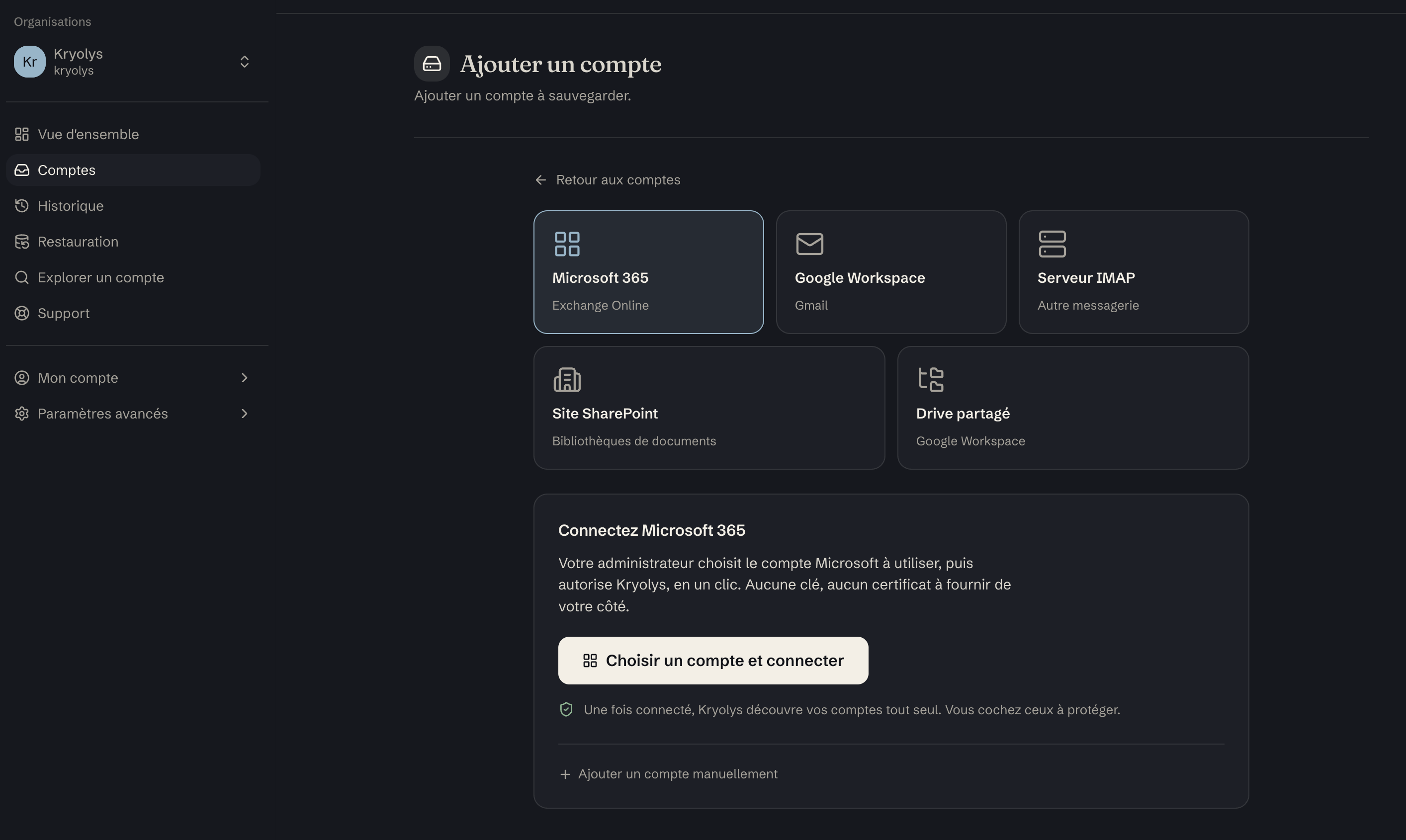Image resolution: width=1406 pixels, height=840 pixels.
Task: Open the organisation switcher chevrons
Action: point(245,62)
